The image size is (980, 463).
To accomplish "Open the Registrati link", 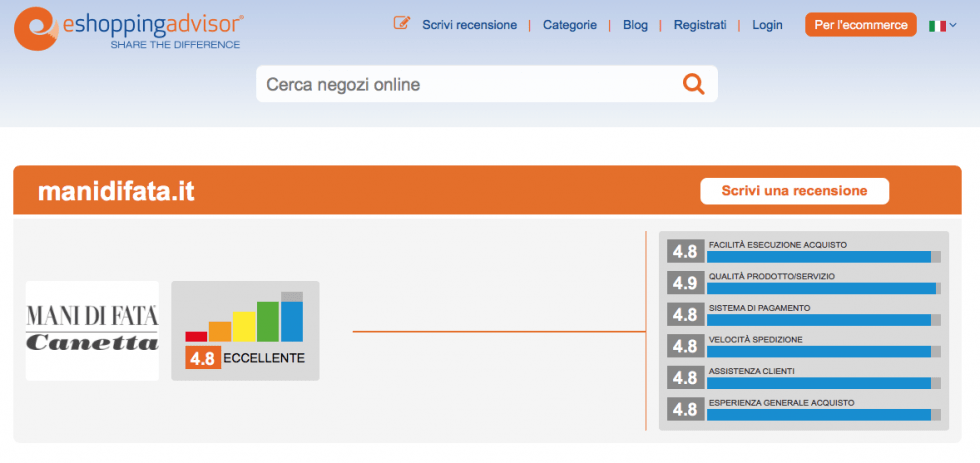I will pos(700,25).
